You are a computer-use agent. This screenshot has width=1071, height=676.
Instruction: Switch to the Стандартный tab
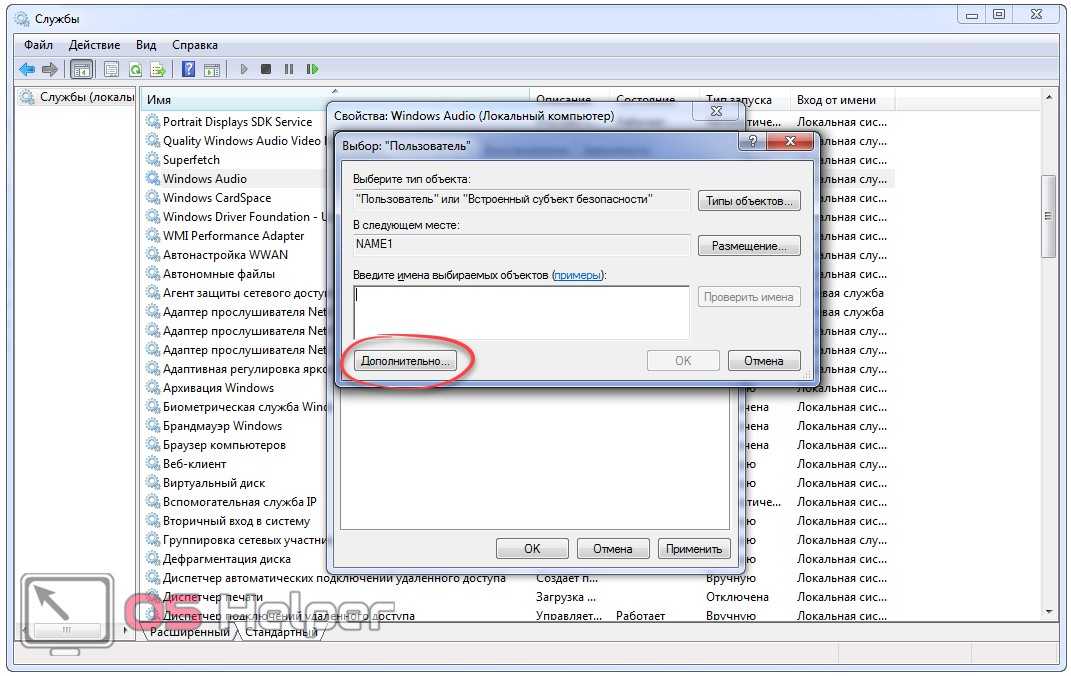point(280,632)
